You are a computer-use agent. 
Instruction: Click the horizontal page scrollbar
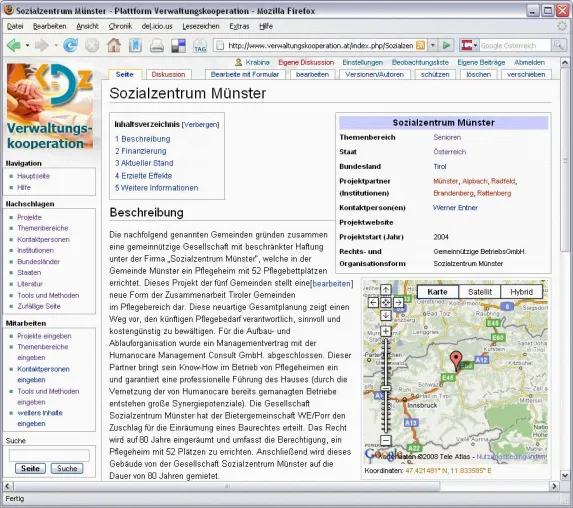pos(227,486)
